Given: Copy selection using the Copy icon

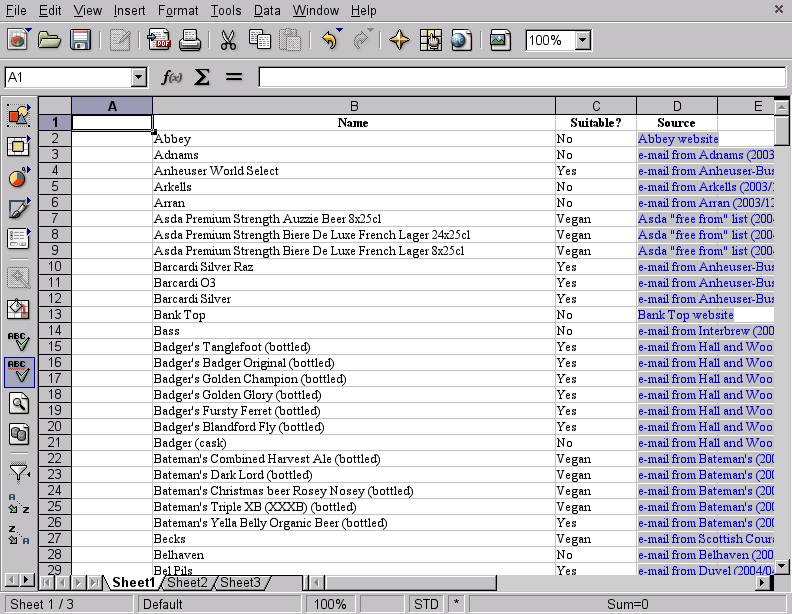Looking at the screenshot, I should coord(260,40).
